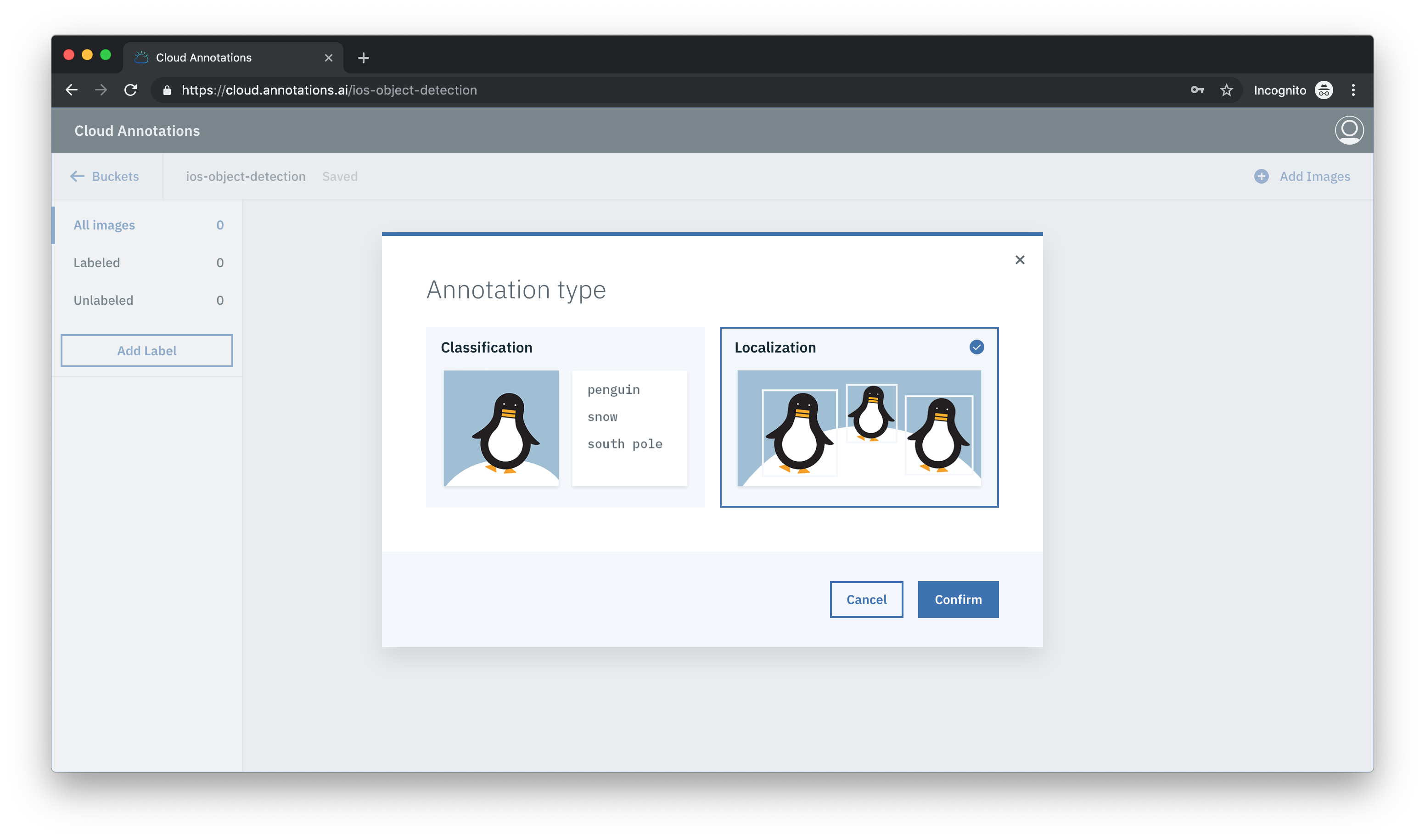Click the Localization penguins image
1425x840 pixels.
click(x=859, y=428)
